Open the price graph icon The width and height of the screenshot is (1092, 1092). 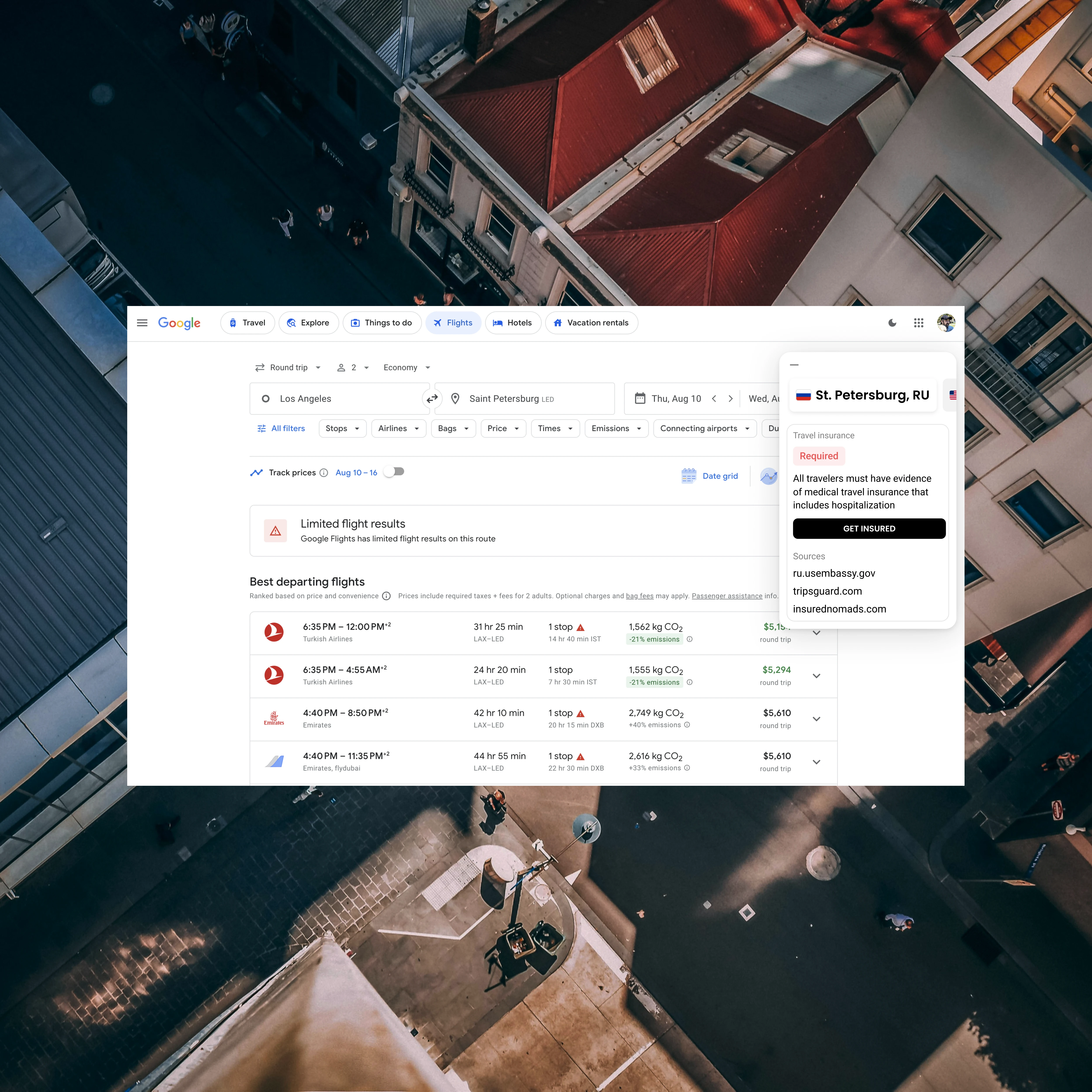(x=769, y=476)
